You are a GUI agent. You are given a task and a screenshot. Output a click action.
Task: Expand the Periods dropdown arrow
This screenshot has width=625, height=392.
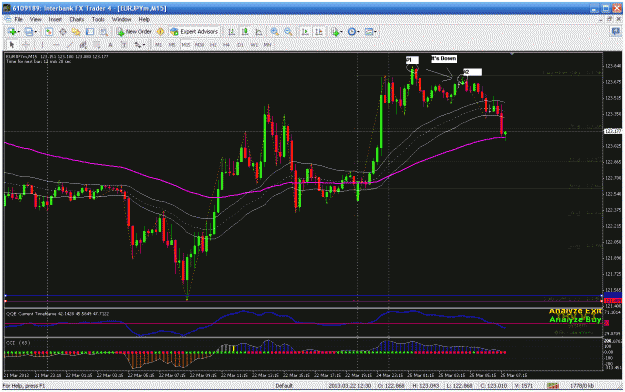pyautogui.click(x=358, y=32)
